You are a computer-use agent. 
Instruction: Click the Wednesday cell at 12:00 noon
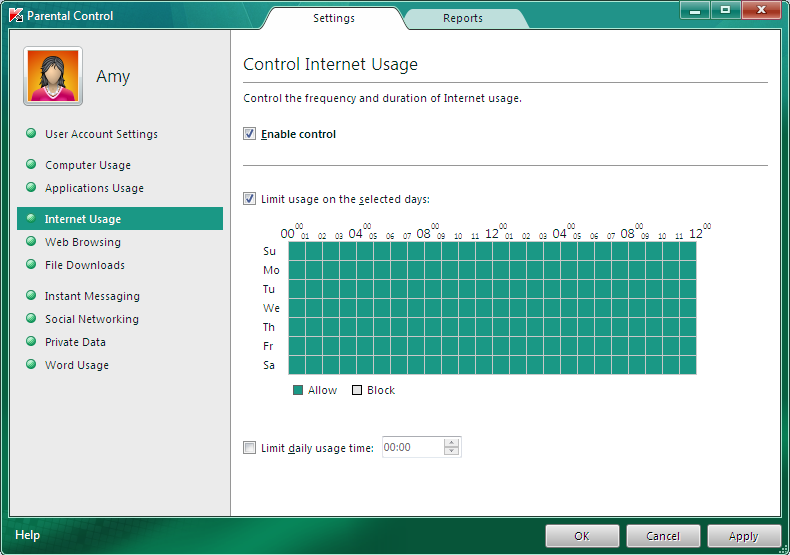tap(501, 308)
